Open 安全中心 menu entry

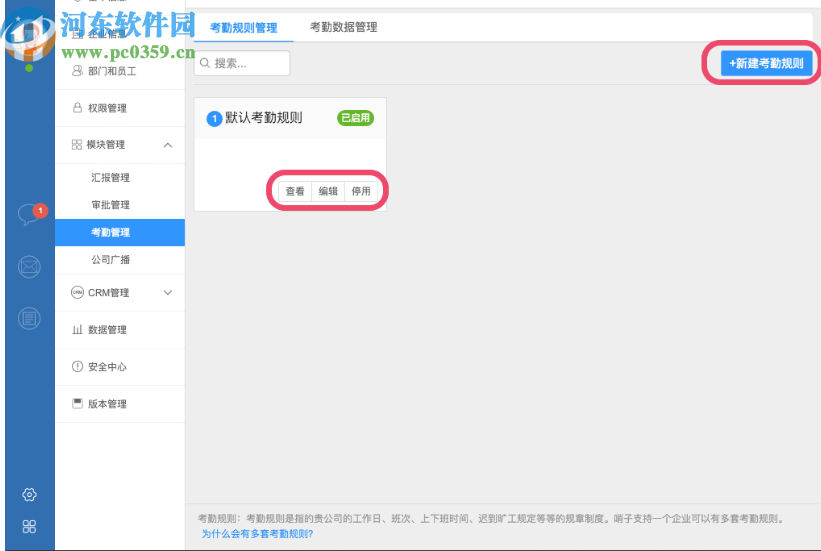(x=120, y=367)
